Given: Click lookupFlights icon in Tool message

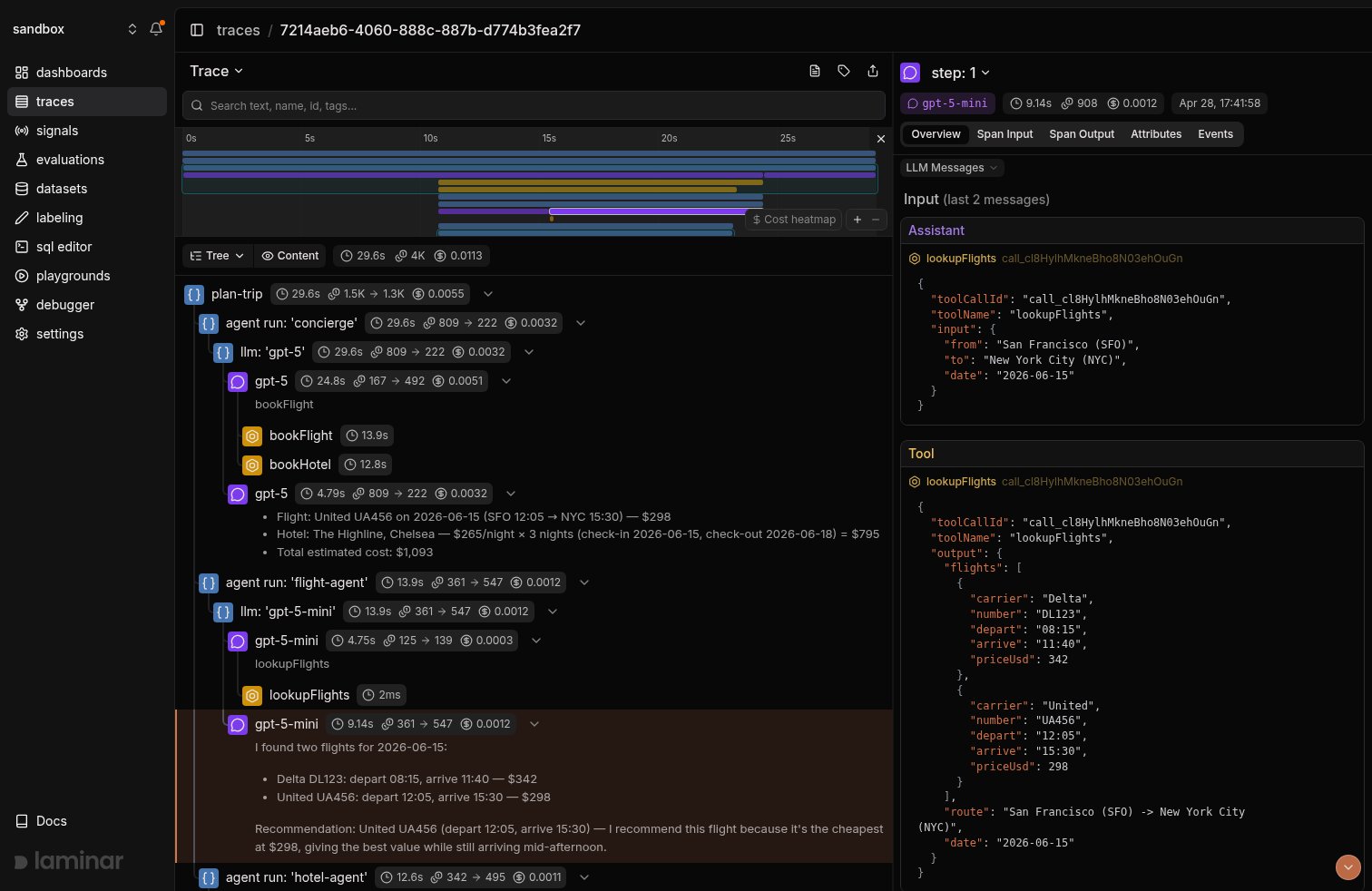Looking at the screenshot, I should point(915,482).
